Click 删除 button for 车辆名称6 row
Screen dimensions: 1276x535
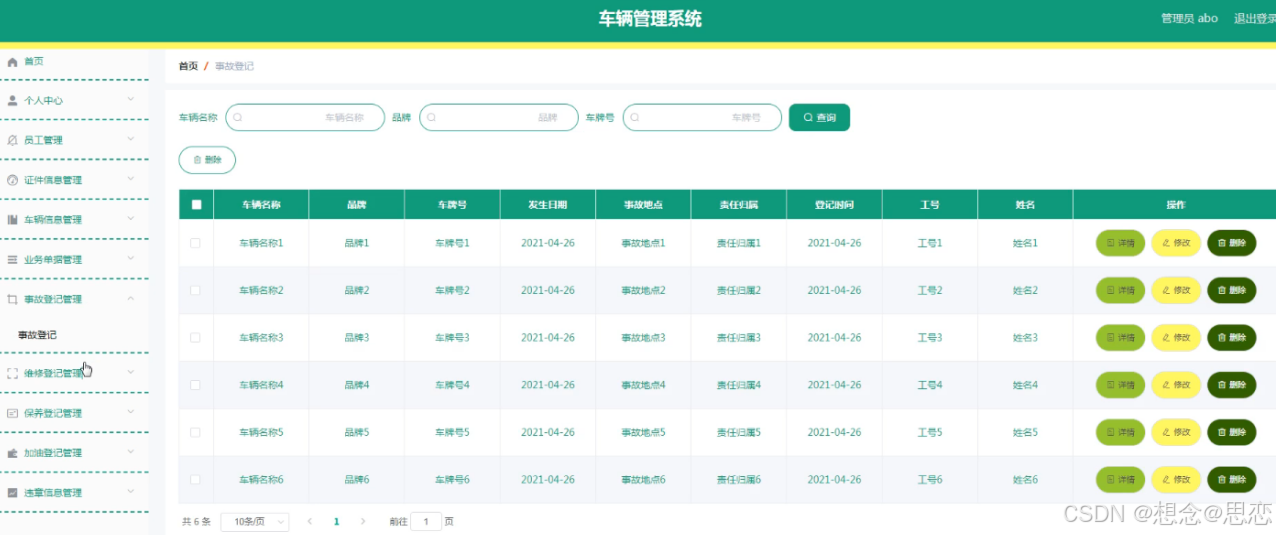pyautogui.click(x=1232, y=480)
